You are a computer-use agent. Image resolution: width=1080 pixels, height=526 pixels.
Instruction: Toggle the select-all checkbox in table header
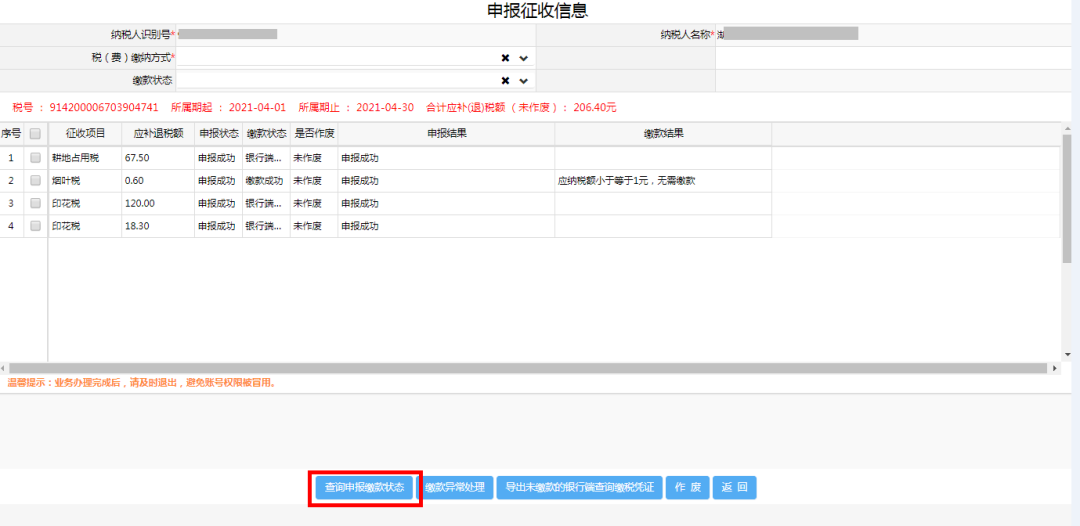[35, 134]
